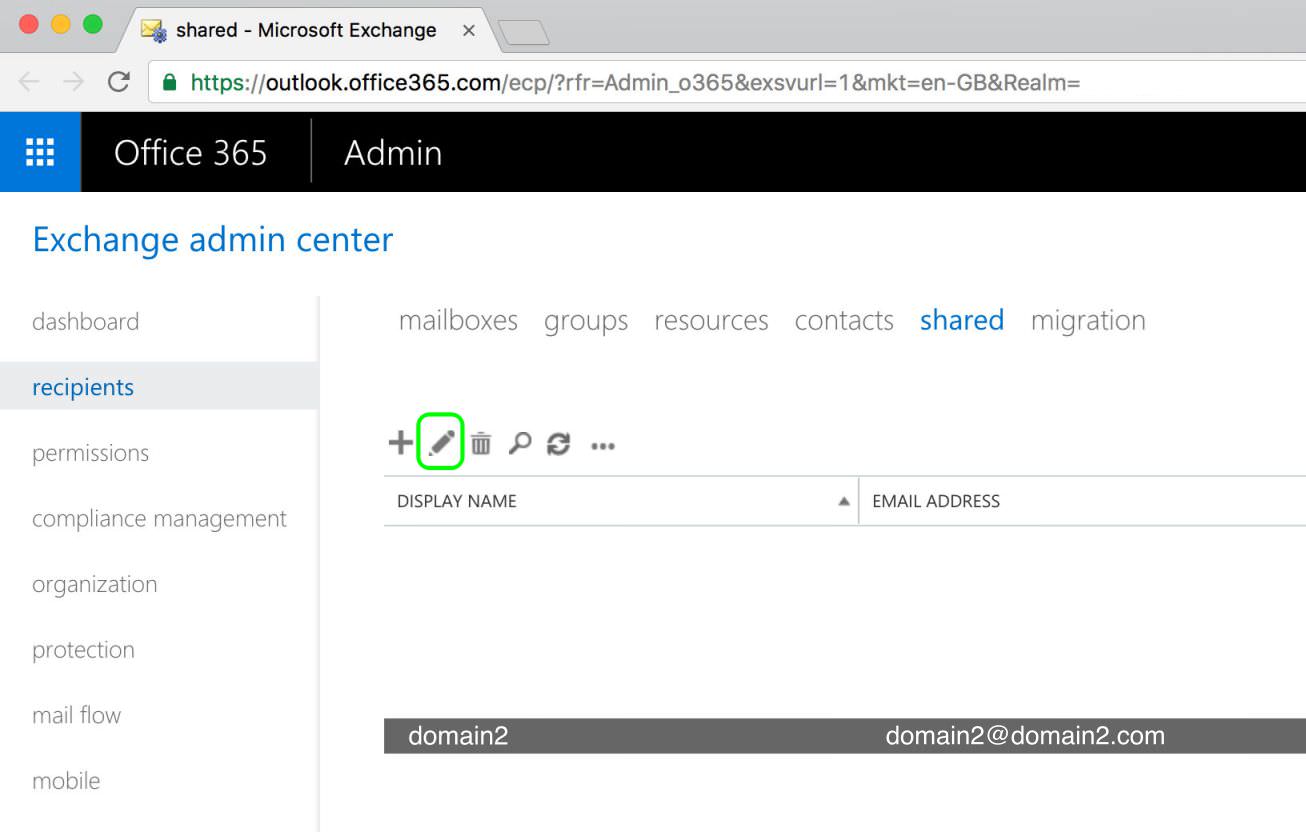Click the Display Name column header
The height and width of the screenshot is (832, 1306).
457,501
